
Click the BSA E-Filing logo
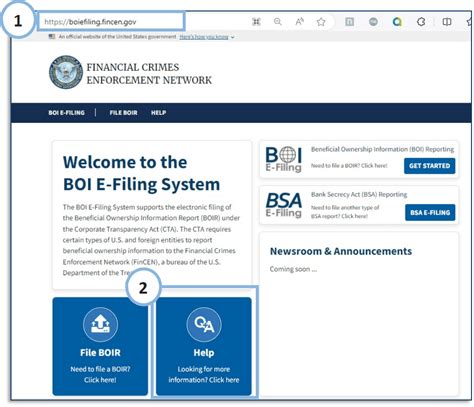(x=284, y=205)
